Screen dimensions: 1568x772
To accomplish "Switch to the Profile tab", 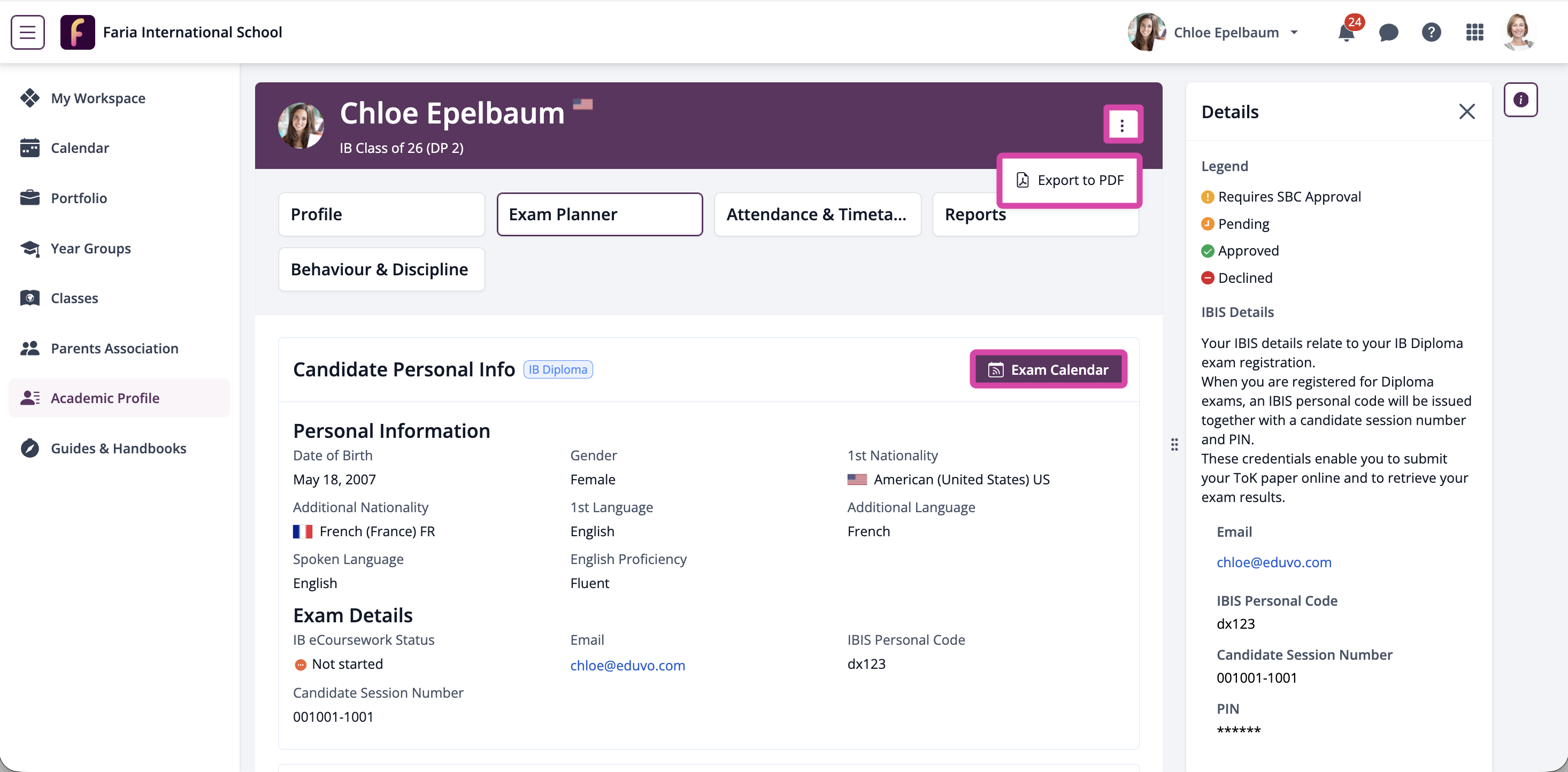I will [382, 215].
